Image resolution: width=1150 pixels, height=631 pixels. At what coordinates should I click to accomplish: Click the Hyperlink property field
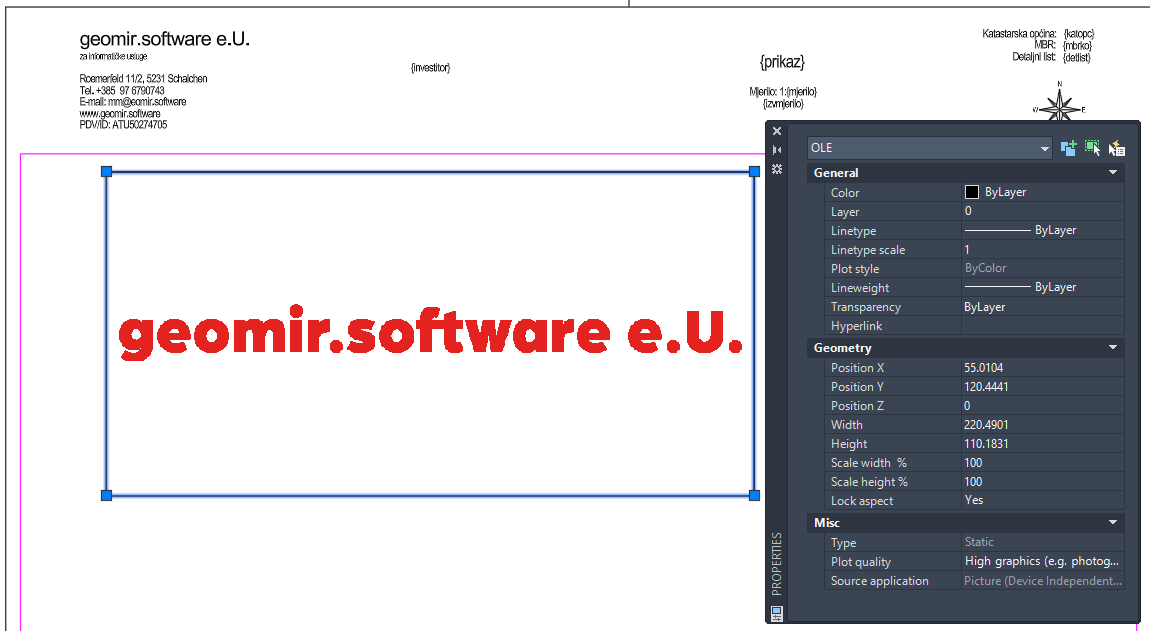(x=1040, y=326)
